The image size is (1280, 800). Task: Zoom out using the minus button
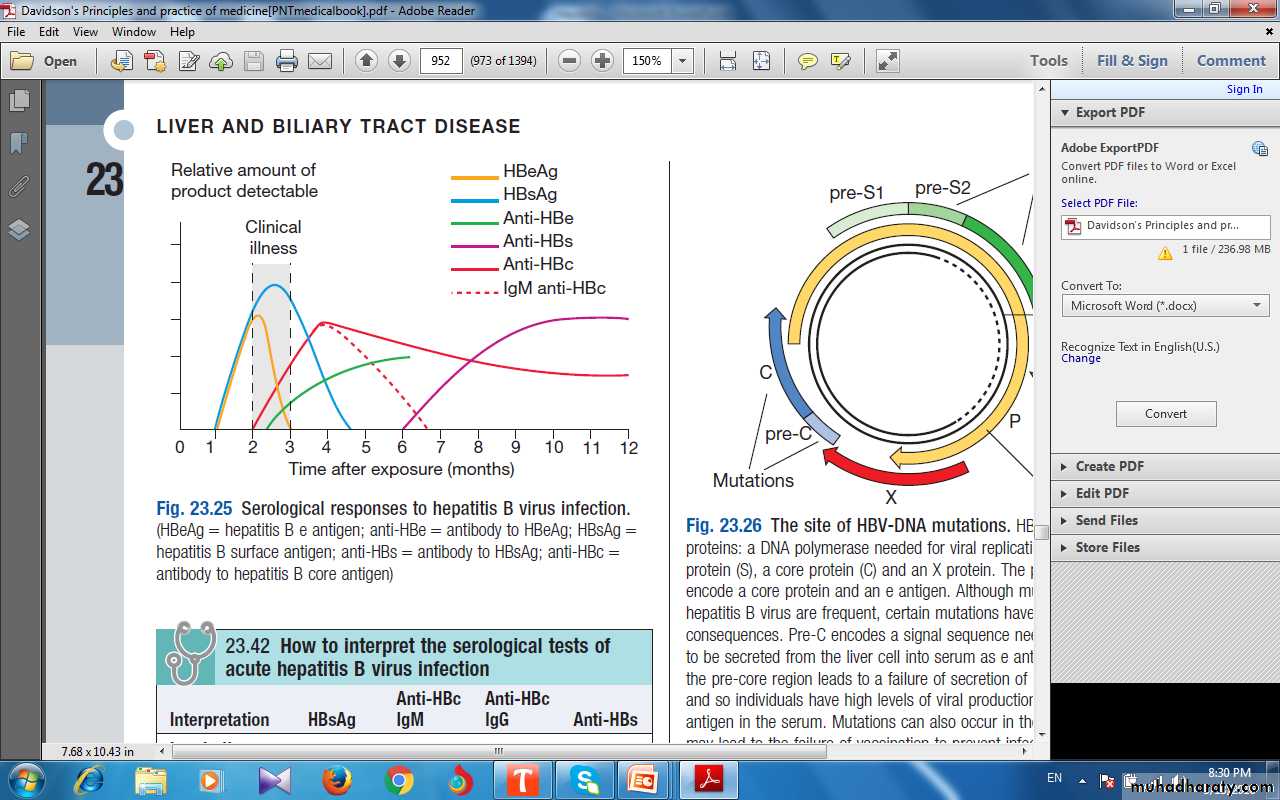[569, 61]
